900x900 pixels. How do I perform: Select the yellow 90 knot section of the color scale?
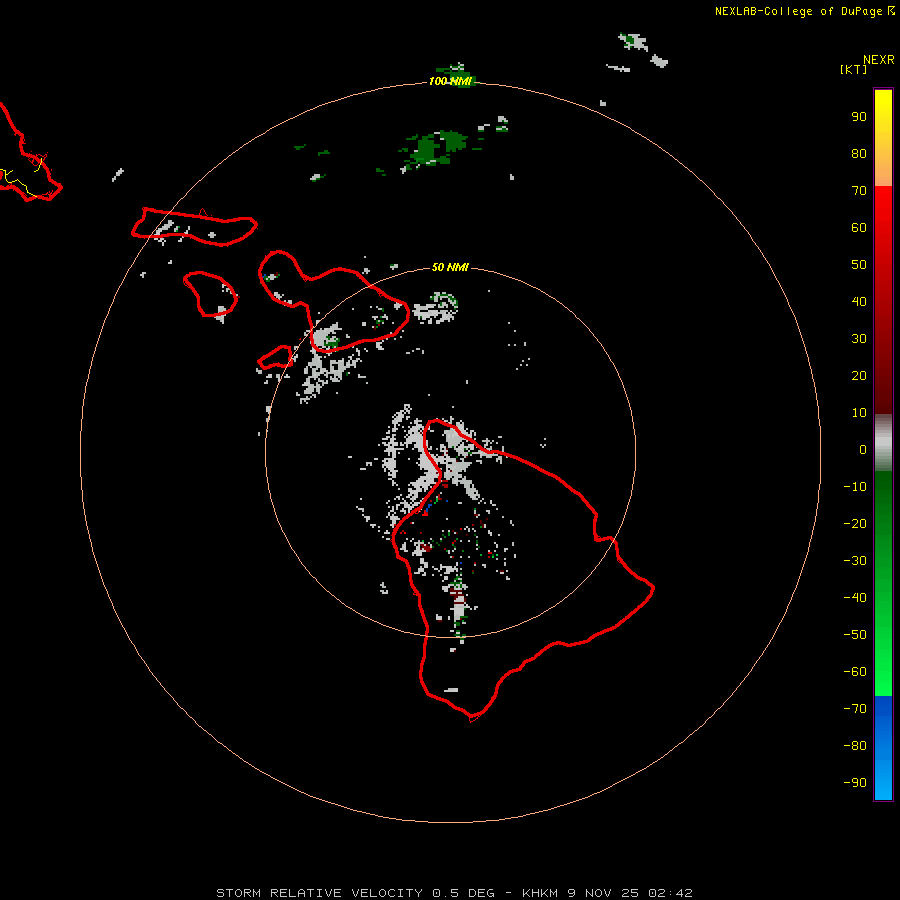[883, 116]
